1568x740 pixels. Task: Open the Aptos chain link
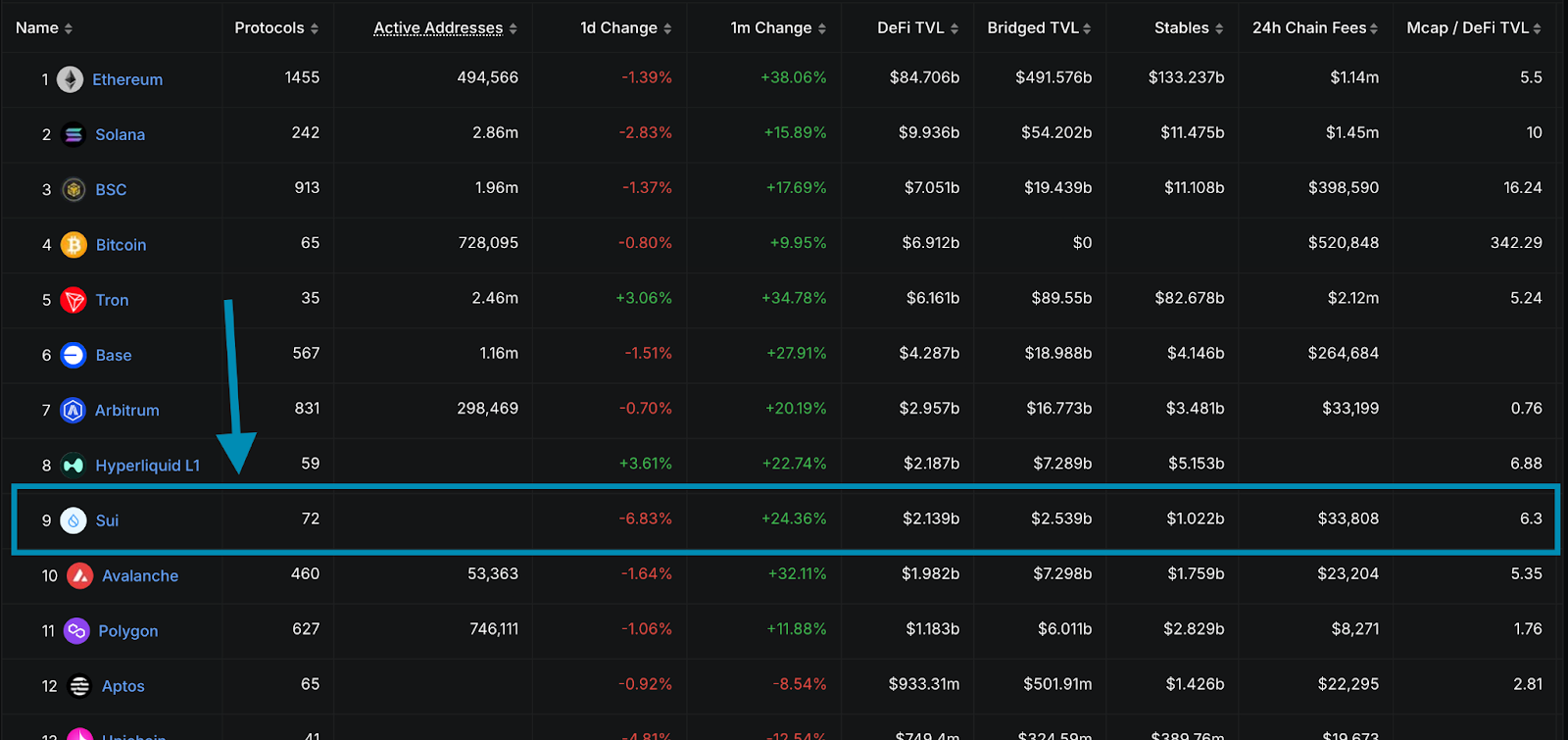tap(123, 686)
